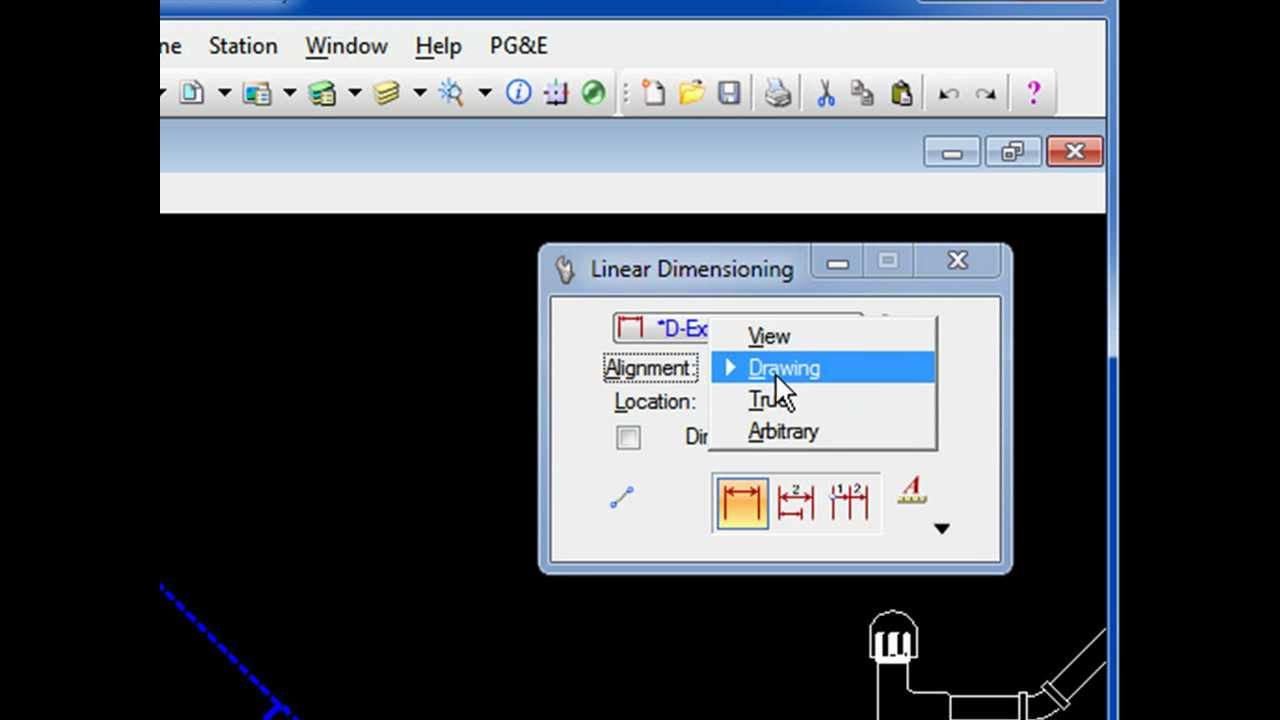Screen dimensions: 1280x720
Task: Create a new file
Action: 653,93
